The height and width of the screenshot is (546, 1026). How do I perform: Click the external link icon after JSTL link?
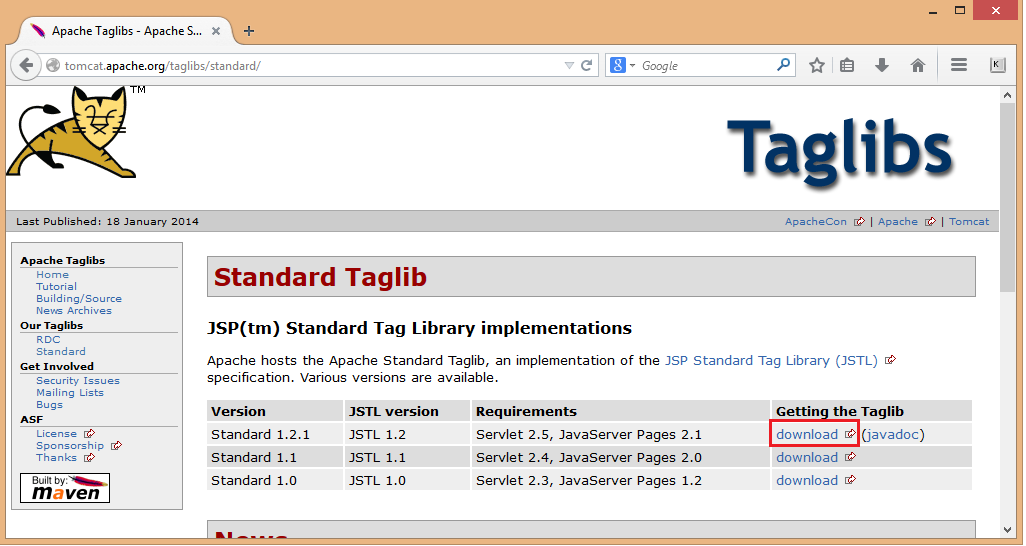click(890, 360)
